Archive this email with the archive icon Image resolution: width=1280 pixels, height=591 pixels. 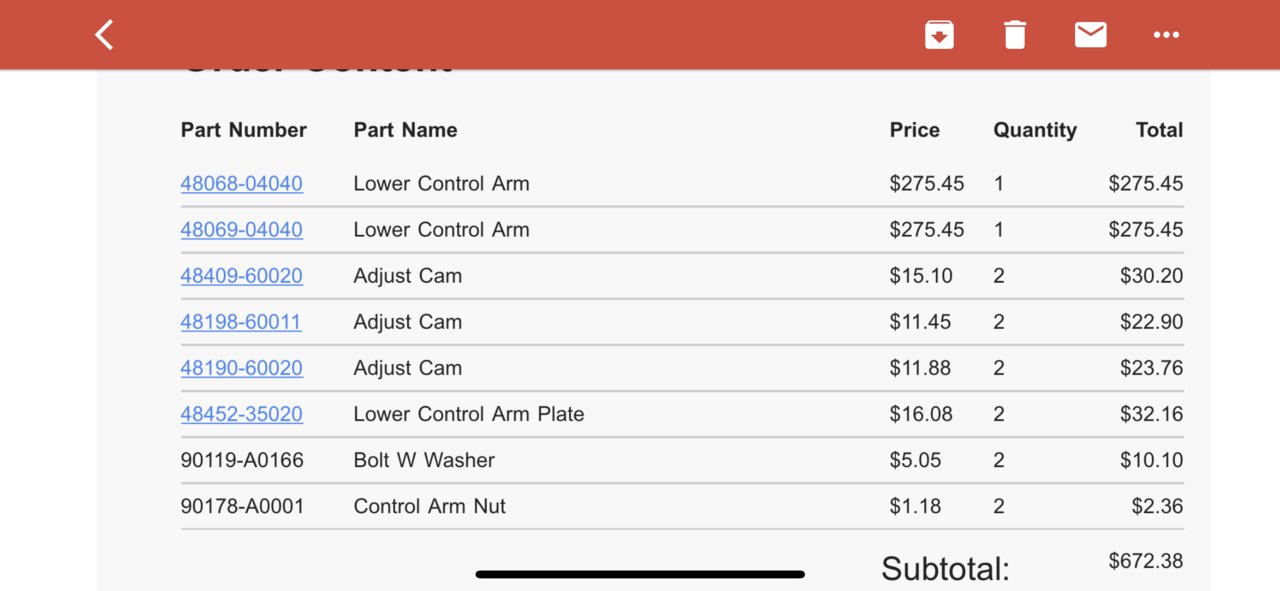(939, 35)
